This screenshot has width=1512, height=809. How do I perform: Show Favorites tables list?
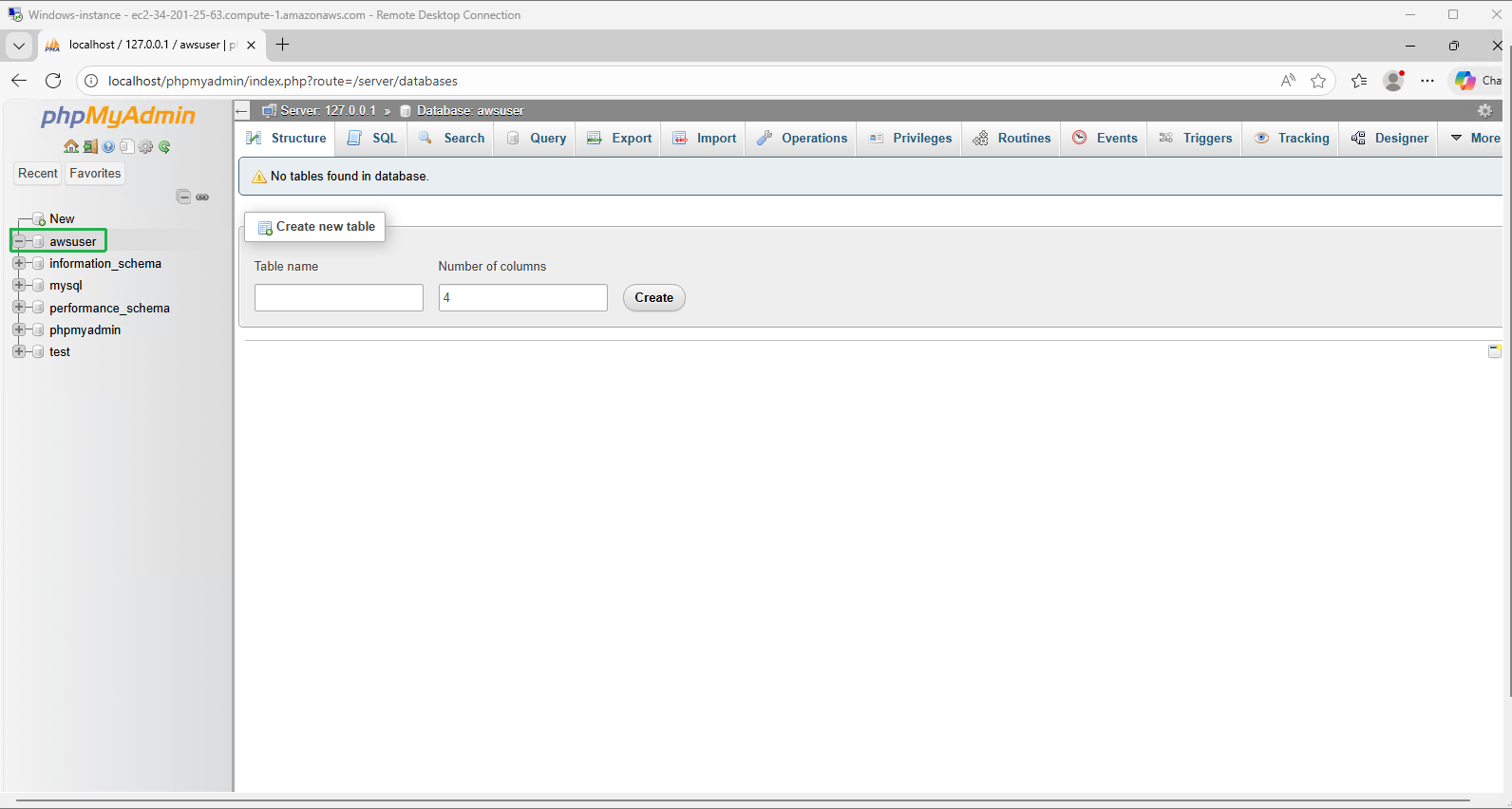click(95, 173)
